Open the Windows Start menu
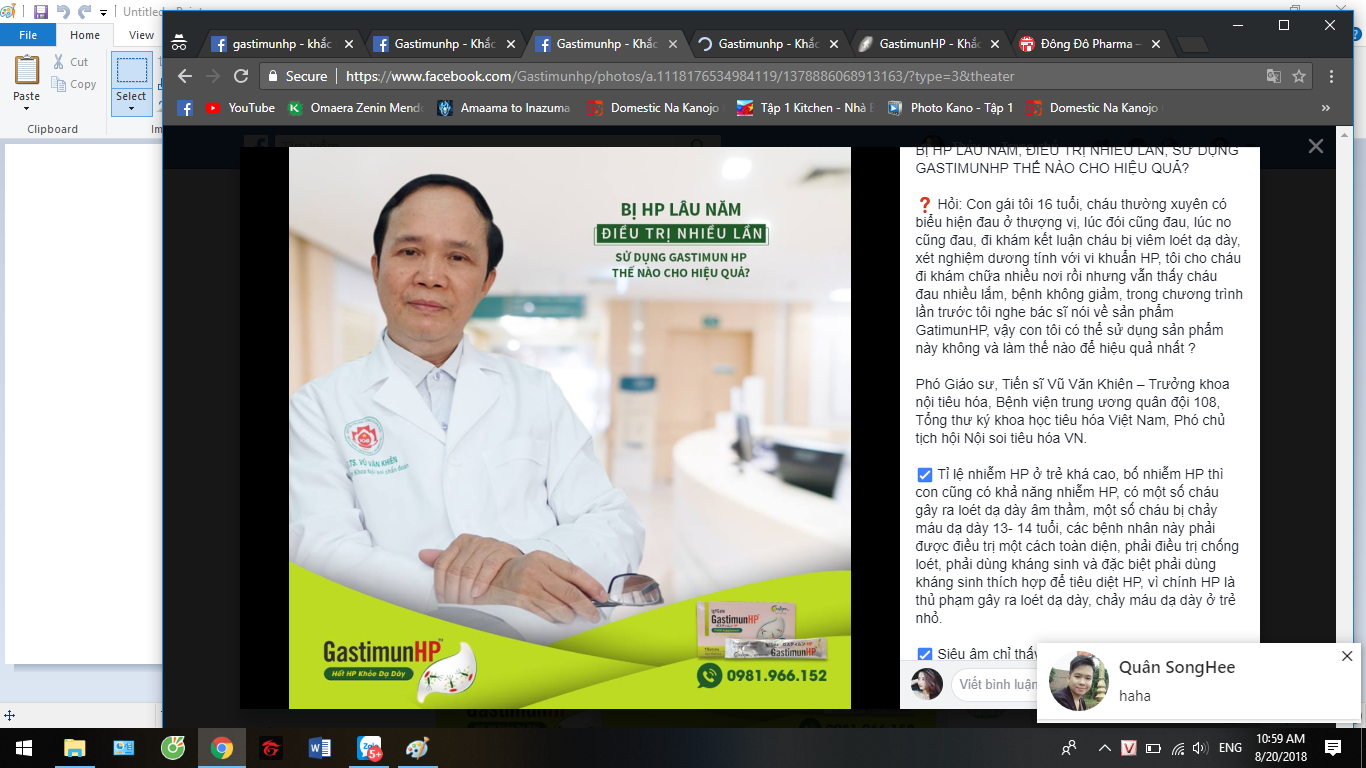1366x768 pixels. coord(24,747)
